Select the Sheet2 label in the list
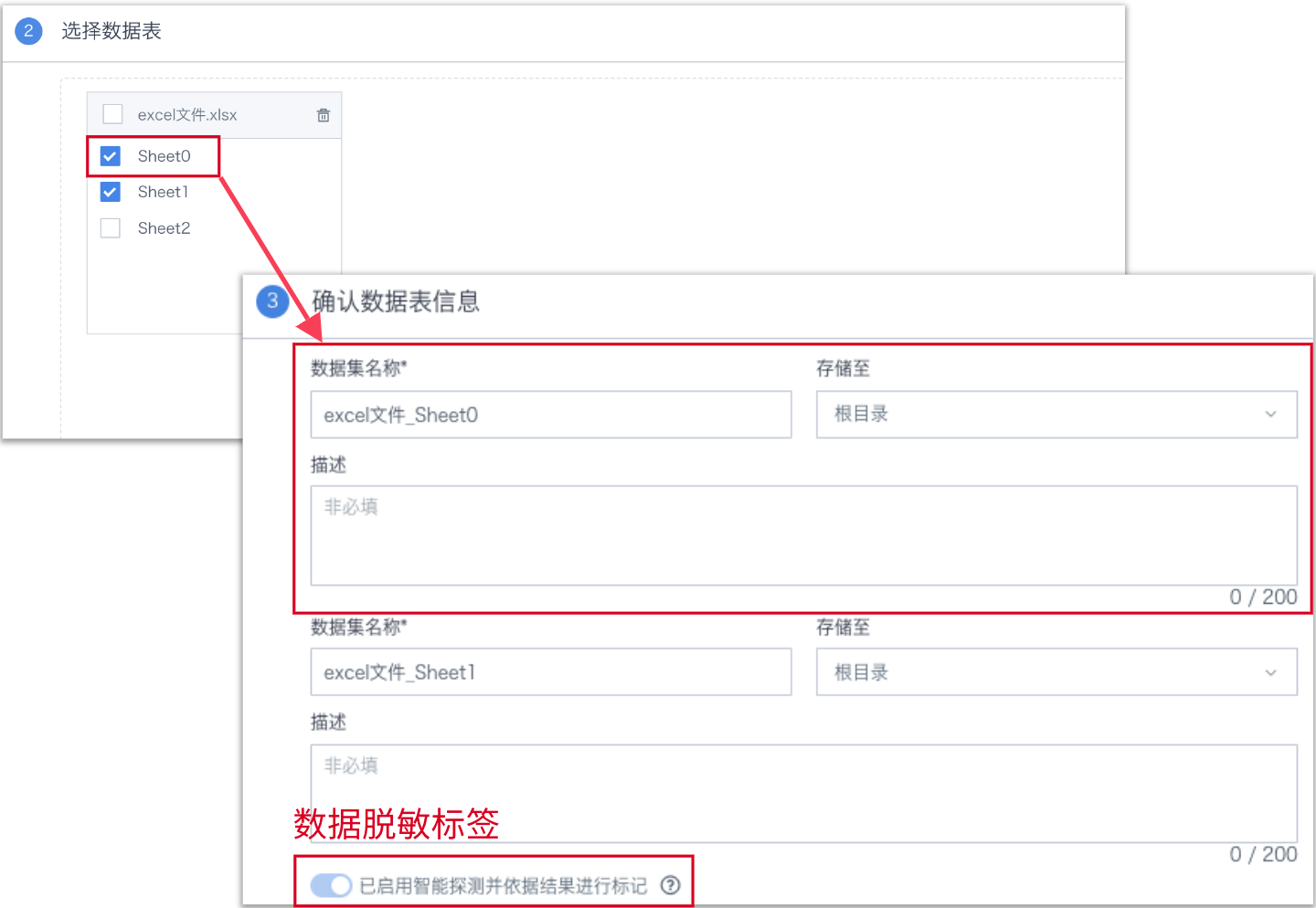Viewport: 1316px width, 908px height. [164, 228]
